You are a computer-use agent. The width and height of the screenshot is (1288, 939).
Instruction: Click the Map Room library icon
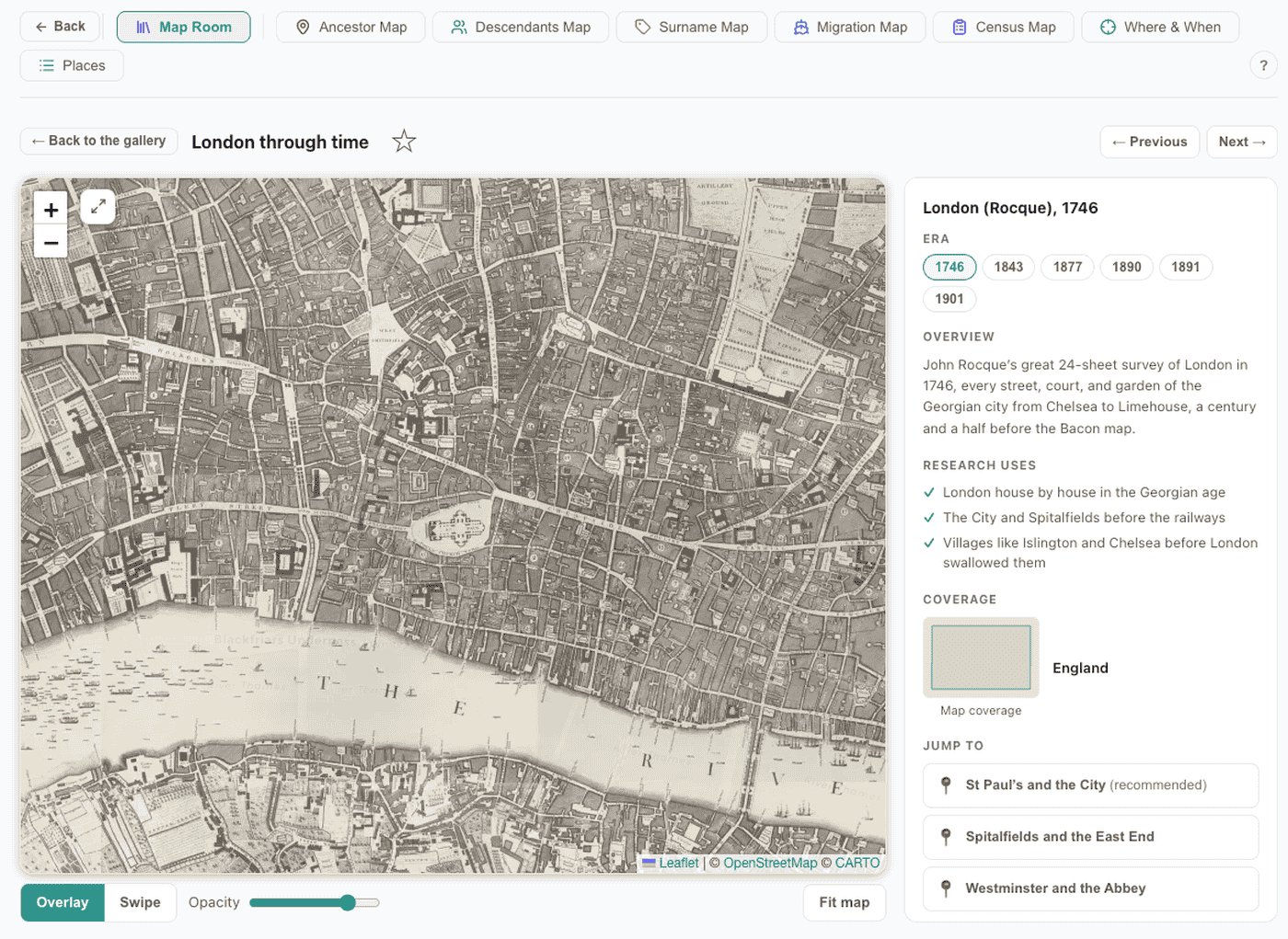point(144,28)
